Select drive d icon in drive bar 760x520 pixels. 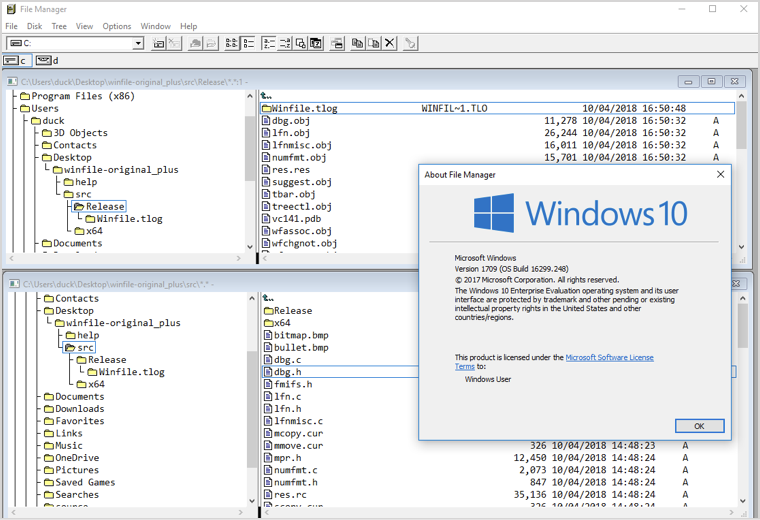click(48, 61)
